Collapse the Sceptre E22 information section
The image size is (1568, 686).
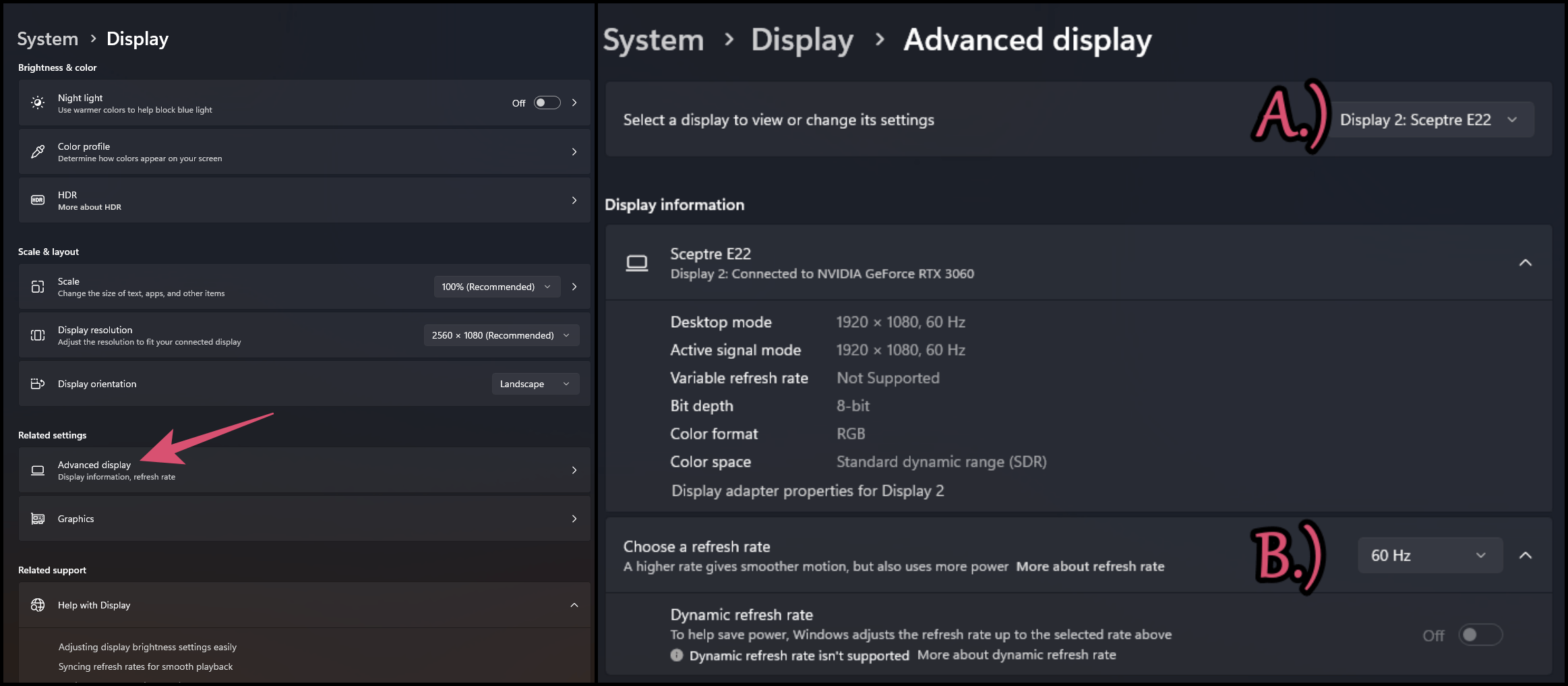pos(1525,262)
